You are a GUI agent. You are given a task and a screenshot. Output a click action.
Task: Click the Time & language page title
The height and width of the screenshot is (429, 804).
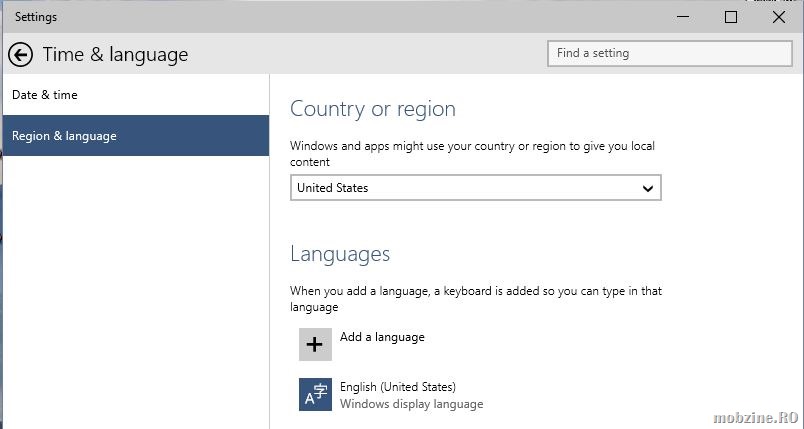pyautogui.click(x=115, y=54)
